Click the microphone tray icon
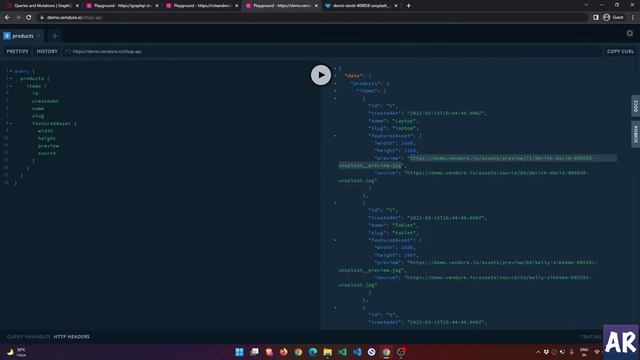Image resolution: width=640 pixels, height=360 pixels. [x=571, y=352]
